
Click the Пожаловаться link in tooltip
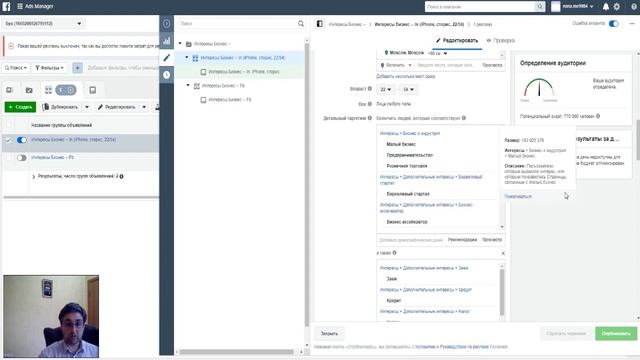click(x=518, y=196)
